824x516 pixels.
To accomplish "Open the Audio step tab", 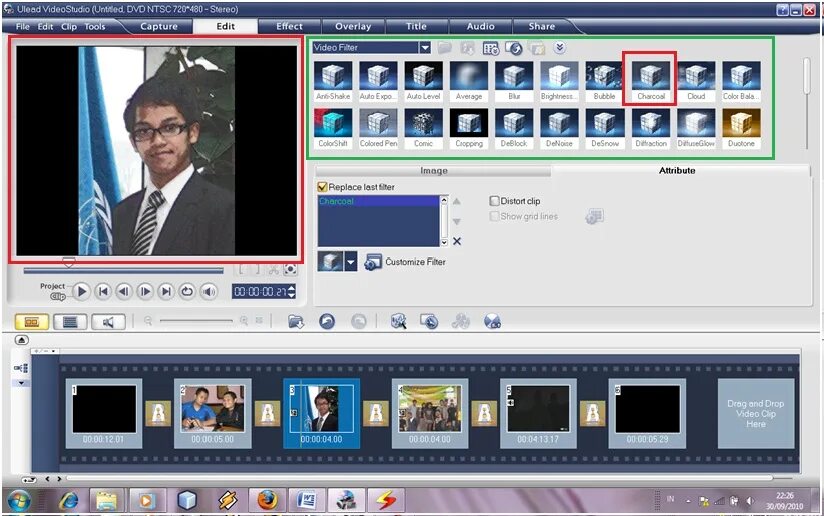I will point(480,26).
